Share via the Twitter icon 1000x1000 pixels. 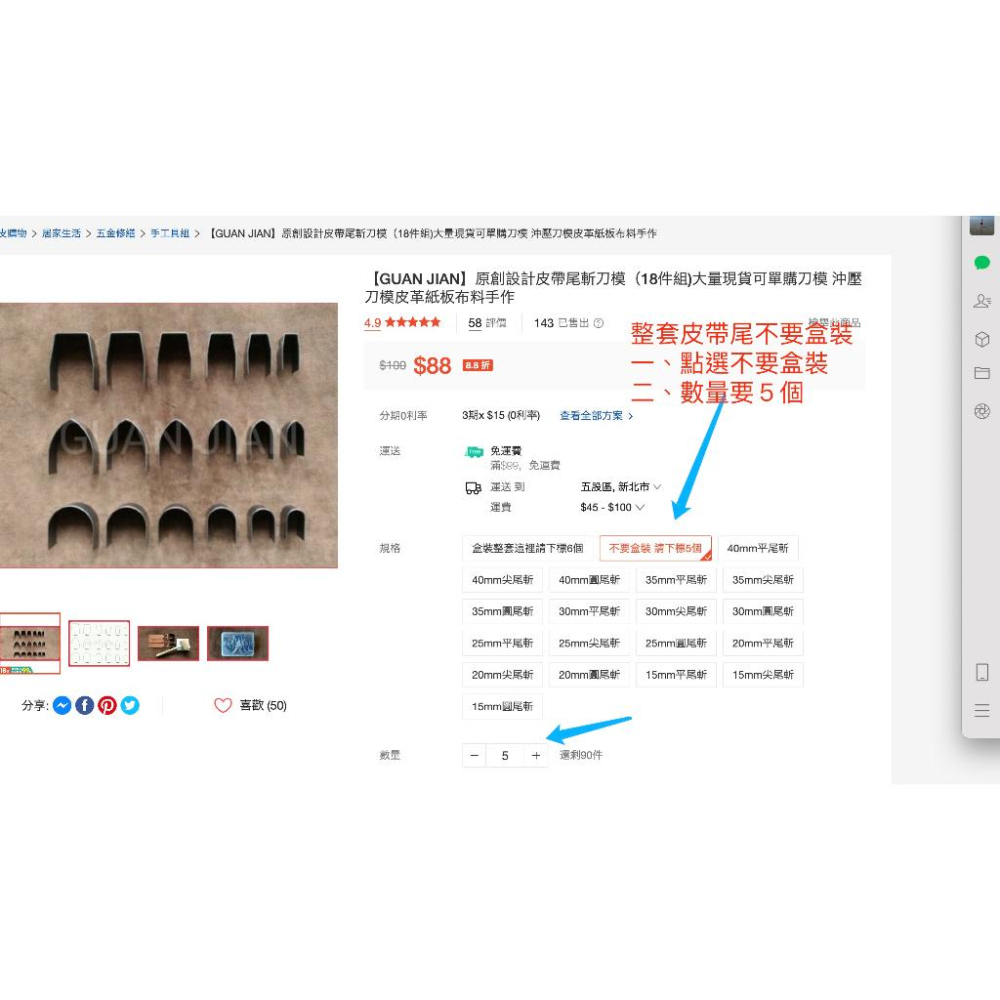tap(130, 705)
